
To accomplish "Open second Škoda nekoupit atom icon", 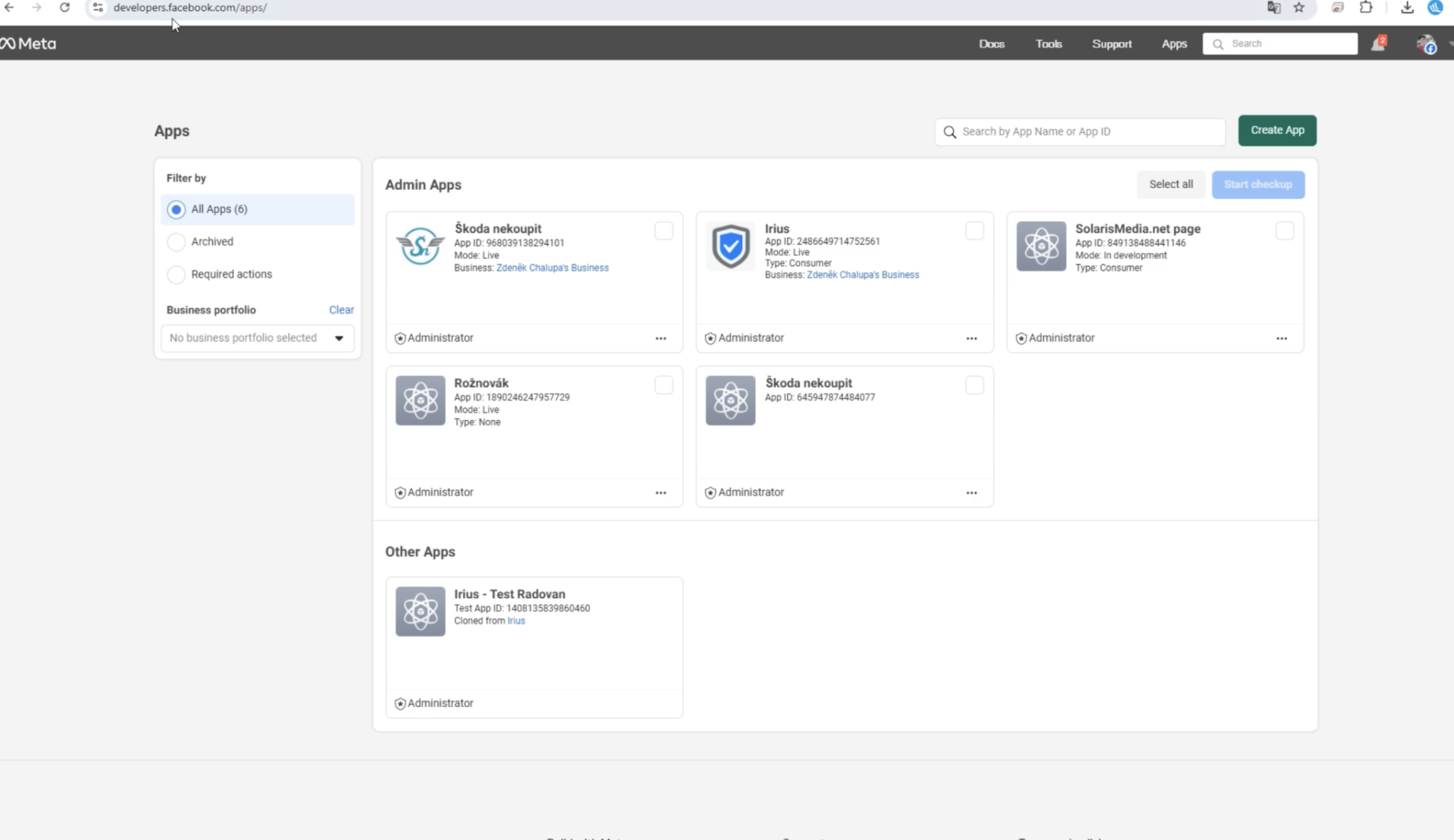I will [731, 401].
